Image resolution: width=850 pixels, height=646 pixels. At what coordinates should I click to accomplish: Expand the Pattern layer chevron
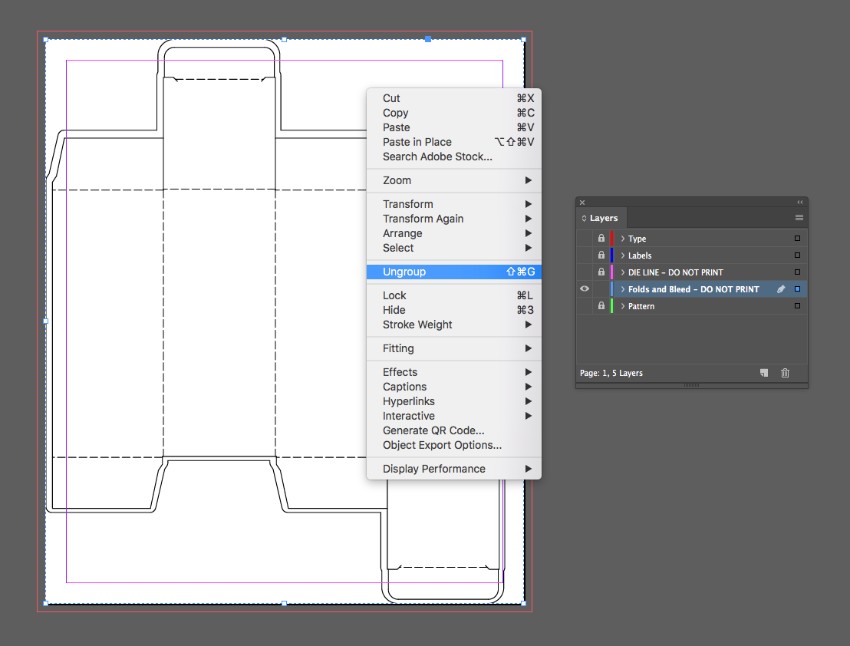[622, 306]
